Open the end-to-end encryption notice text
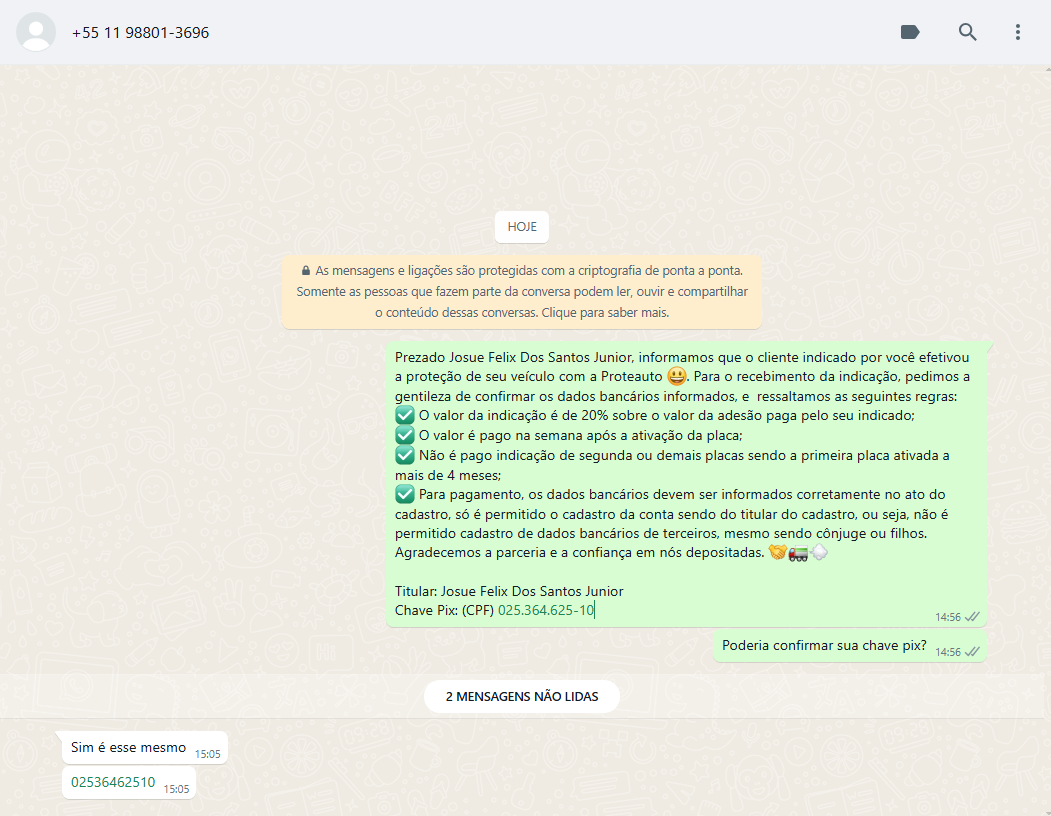The height and width of the screenshot is (816, 1051). [522, 292]
